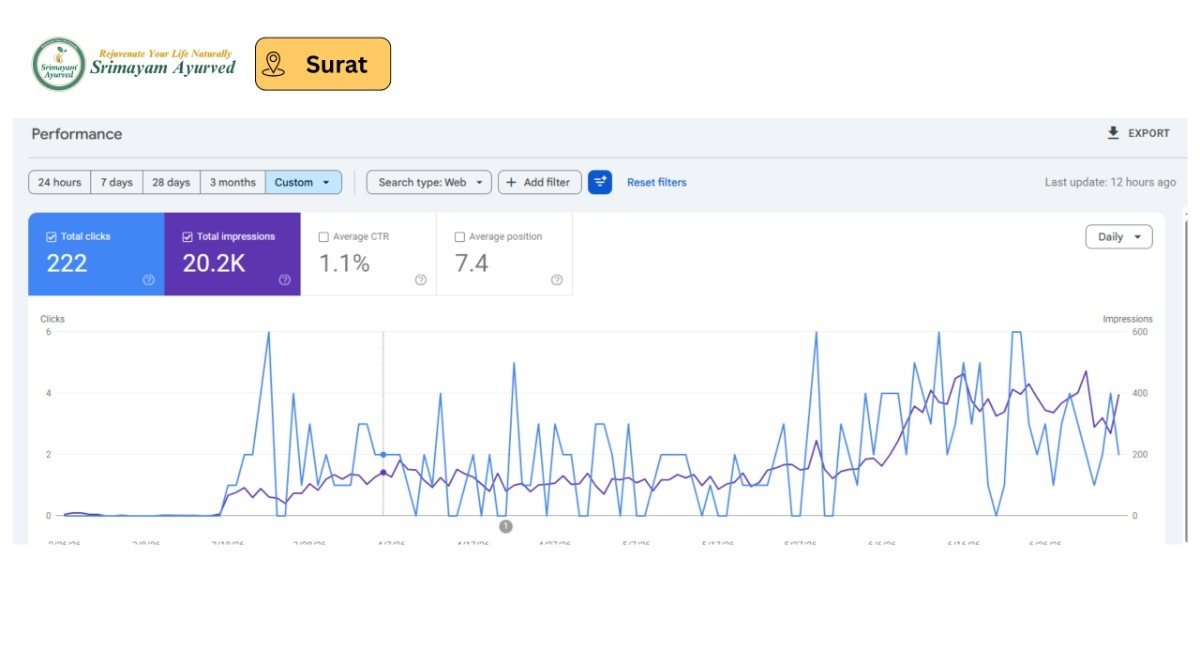This screenshot has width=1200, height=649.
Task: Click the Total clicks help icon
Action: tap(149, 280)
